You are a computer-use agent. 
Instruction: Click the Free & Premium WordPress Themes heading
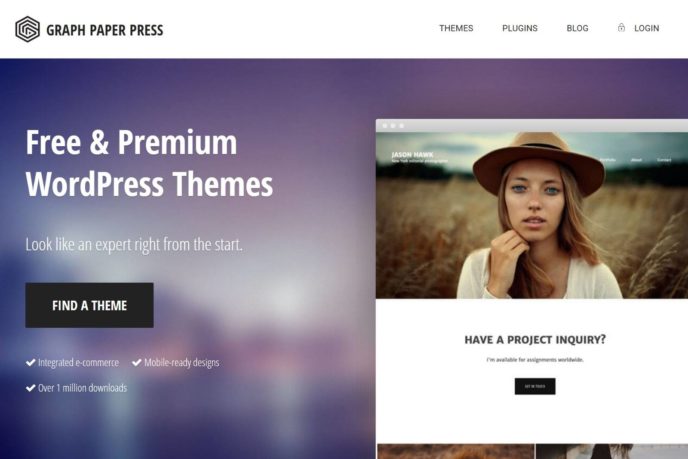click(149, 163)
